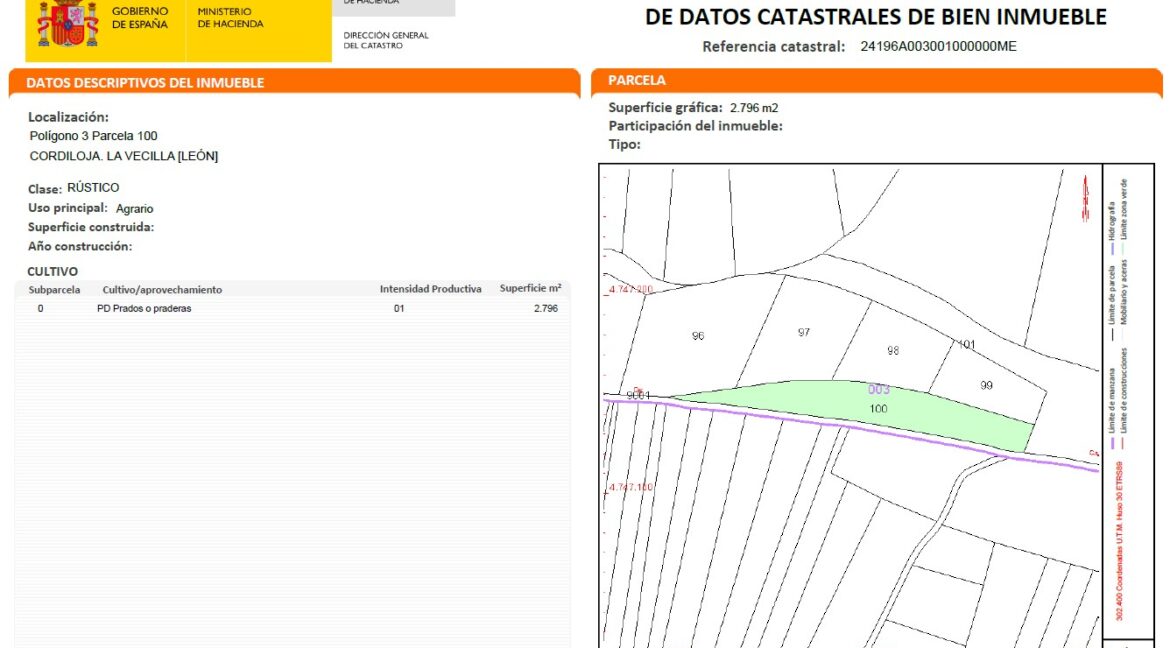The width and height of the screenshot is (1170, 648).
Task: Click parcel 97 on the cadastral map
Action: (804, 332)
